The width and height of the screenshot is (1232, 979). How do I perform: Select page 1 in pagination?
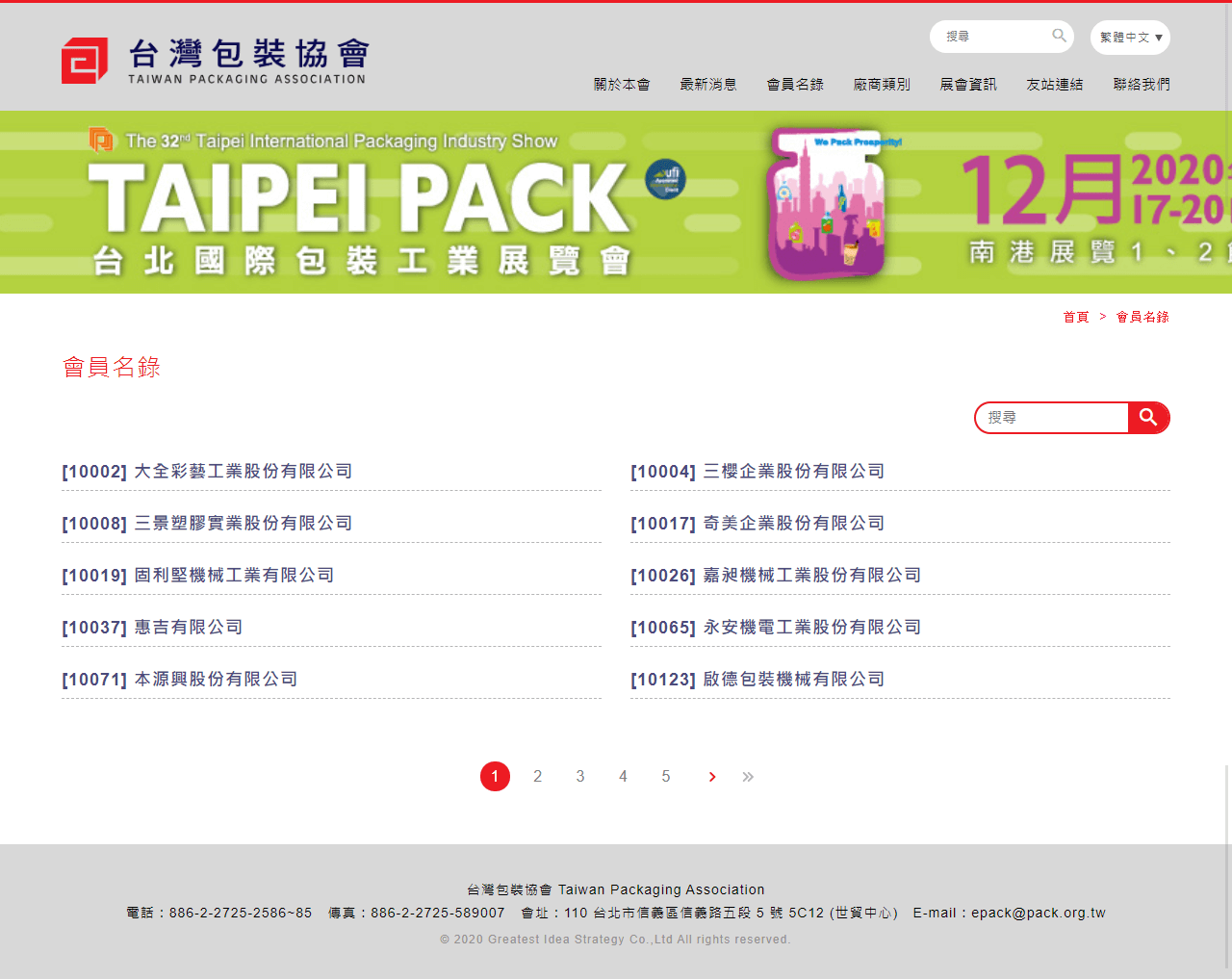click(x=495, y=776)
